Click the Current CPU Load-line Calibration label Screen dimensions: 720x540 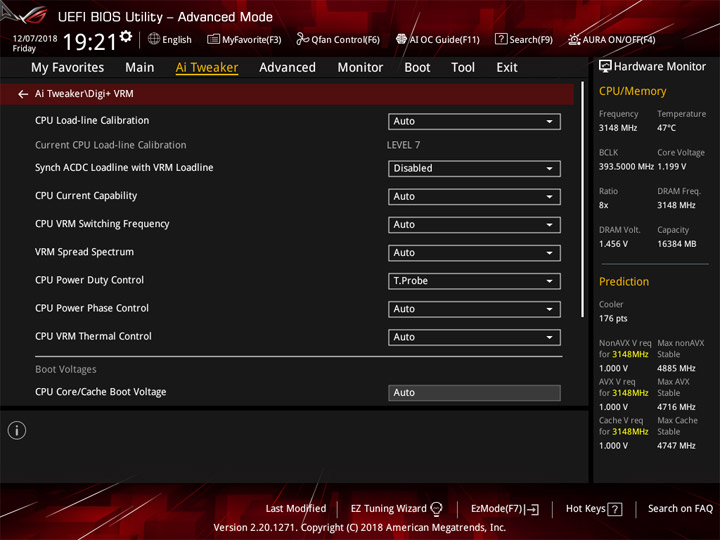pos(111,145)
